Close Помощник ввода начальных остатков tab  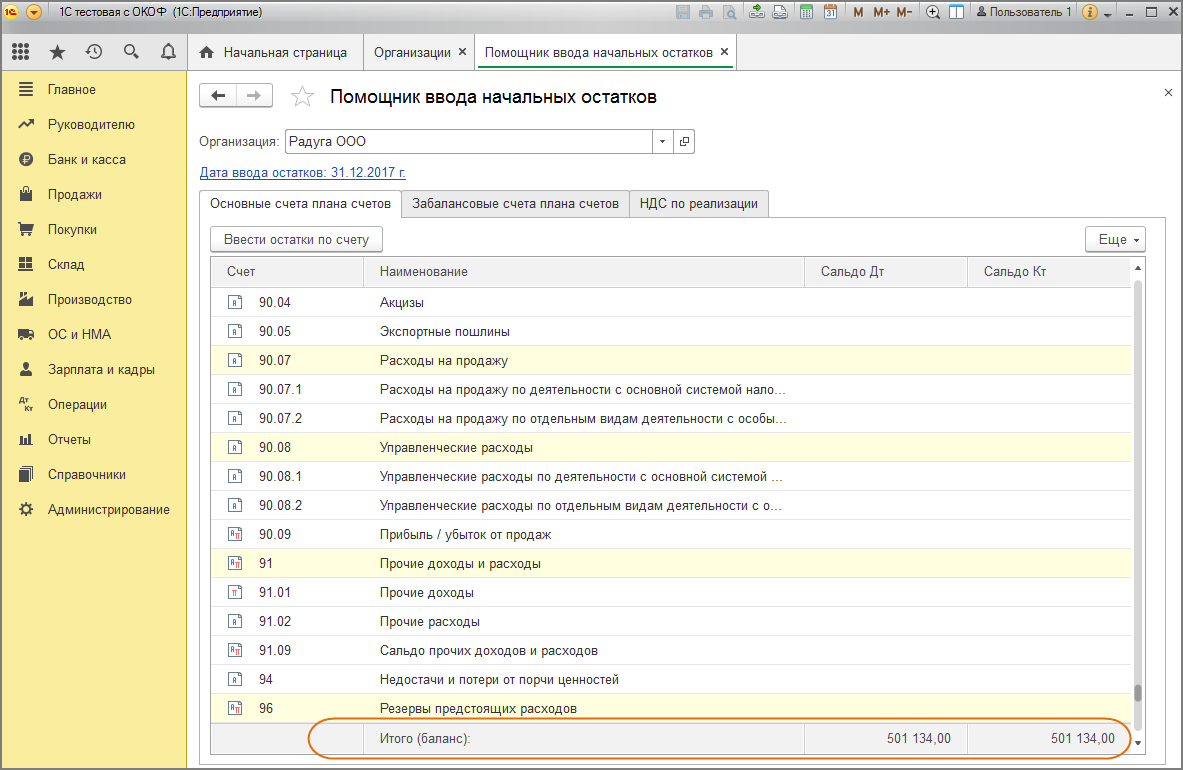click(x=724, y=51)
